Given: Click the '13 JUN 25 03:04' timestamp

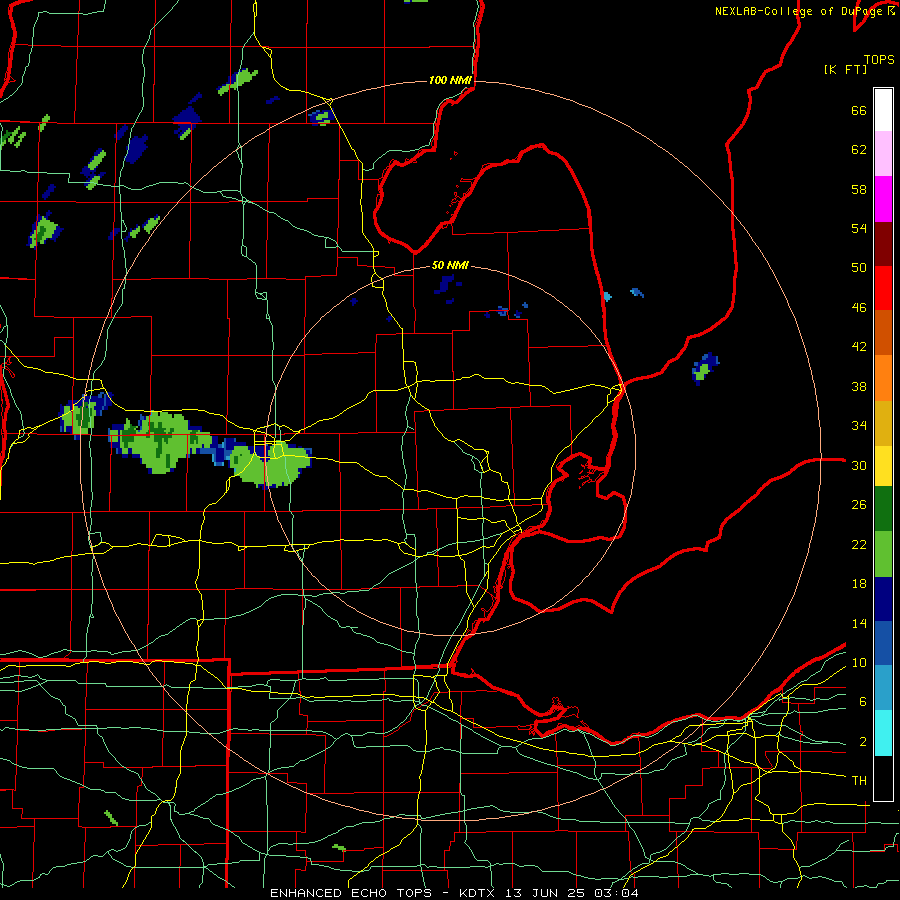Looking at the screenshot, I should (x=572, y=893).
